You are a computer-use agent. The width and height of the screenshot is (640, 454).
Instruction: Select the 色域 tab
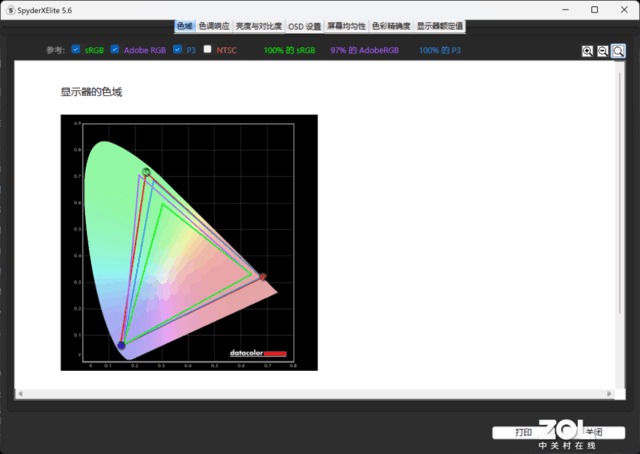tap(184, 26)
